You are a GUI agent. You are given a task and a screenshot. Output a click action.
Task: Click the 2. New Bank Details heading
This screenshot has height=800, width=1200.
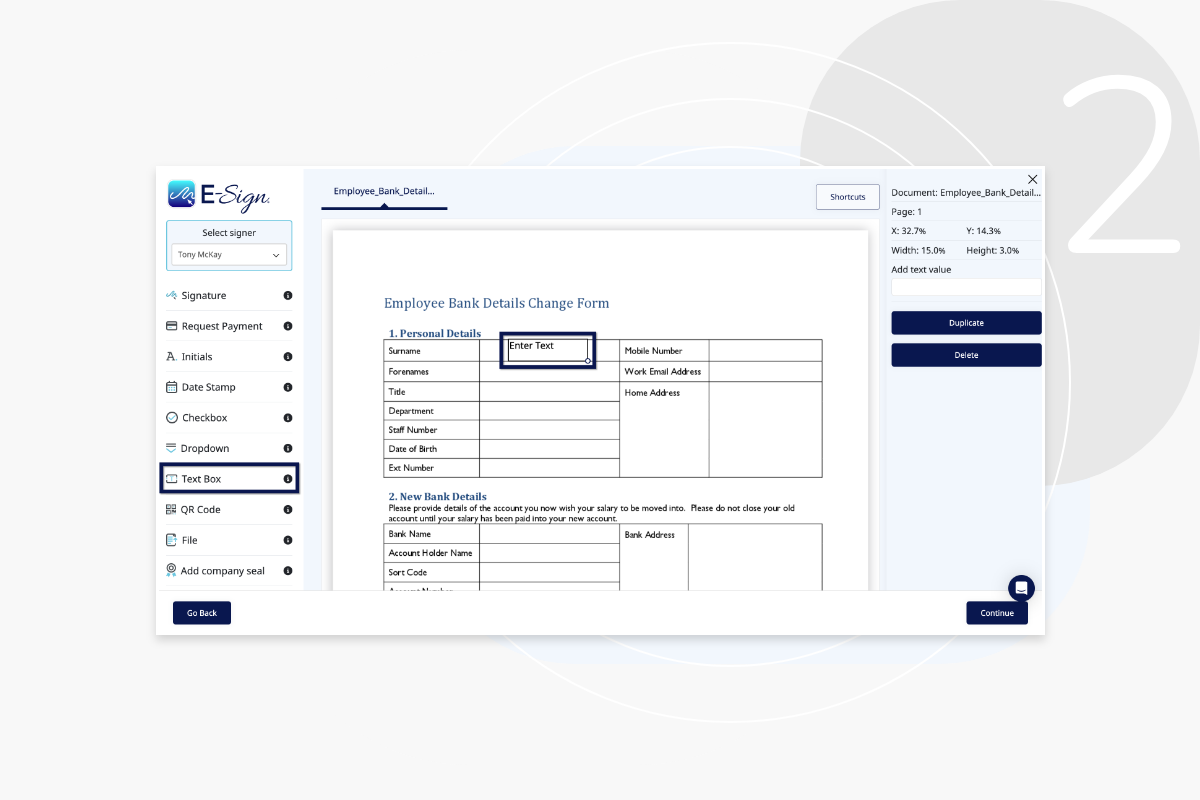[x=438, y=496]
